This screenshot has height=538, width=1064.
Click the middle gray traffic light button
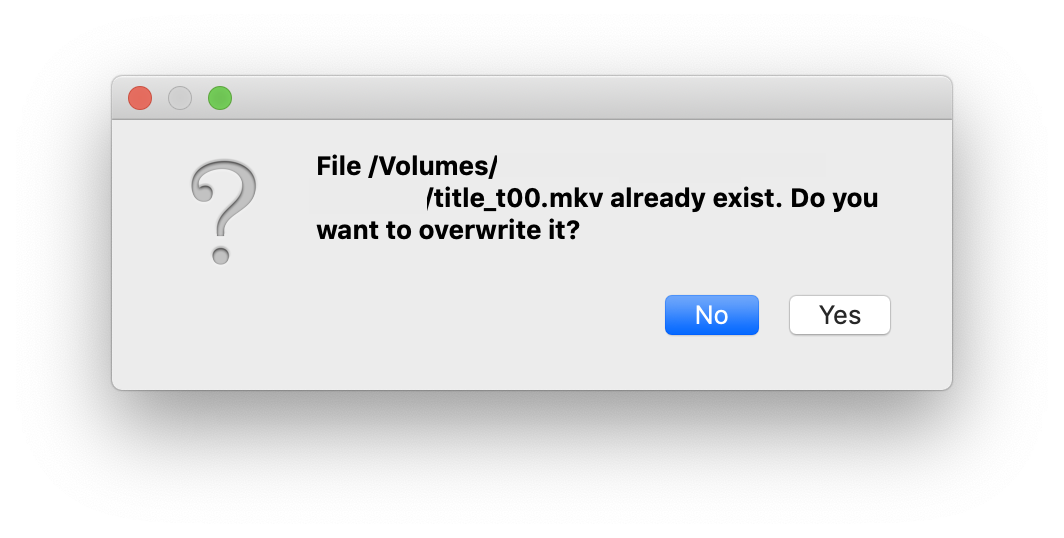(x=180, y=98)
